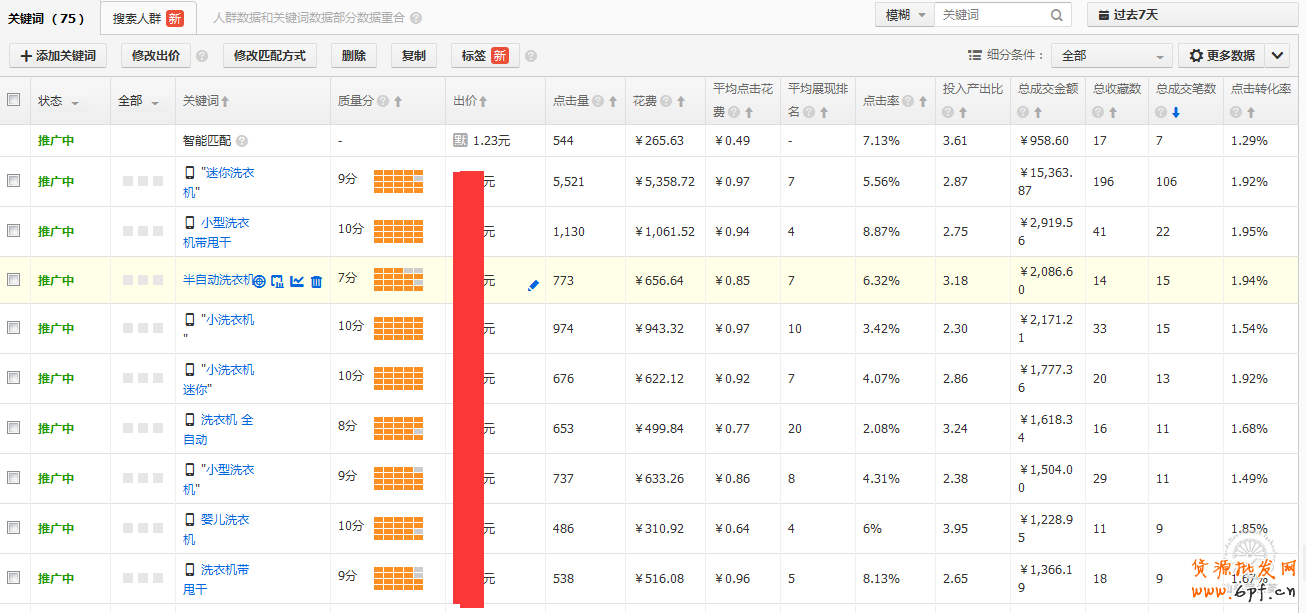Edit bid with the blue pencil icon

[x=533, y=285]
